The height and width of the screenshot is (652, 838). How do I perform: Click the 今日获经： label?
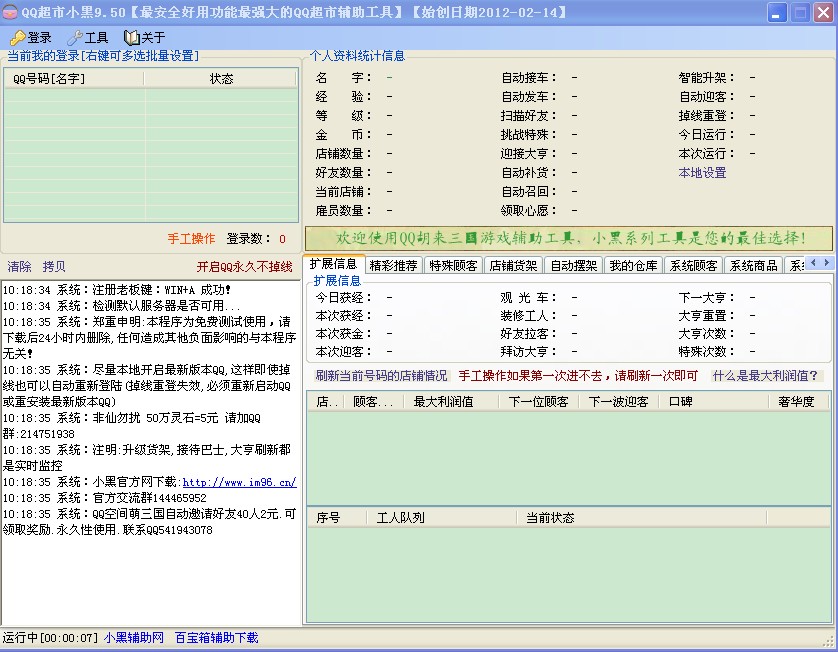click(x=344, y=297)
